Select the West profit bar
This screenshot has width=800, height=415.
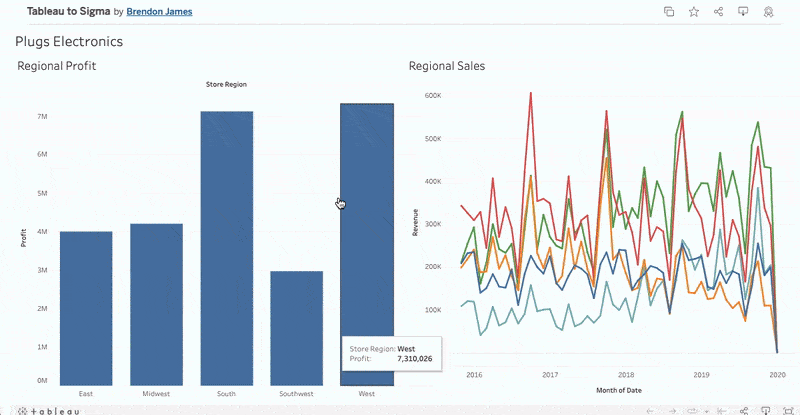pyautogui.click(x=367, y=245)
